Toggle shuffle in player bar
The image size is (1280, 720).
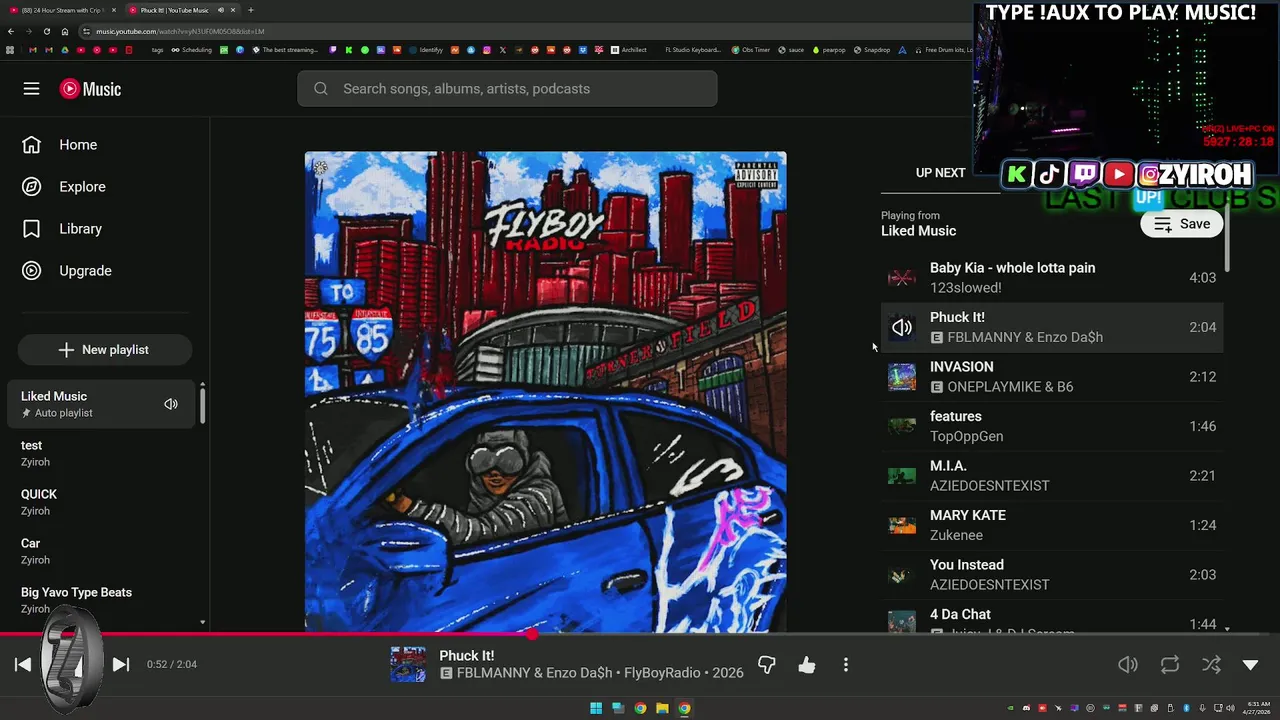point(1211,665)
